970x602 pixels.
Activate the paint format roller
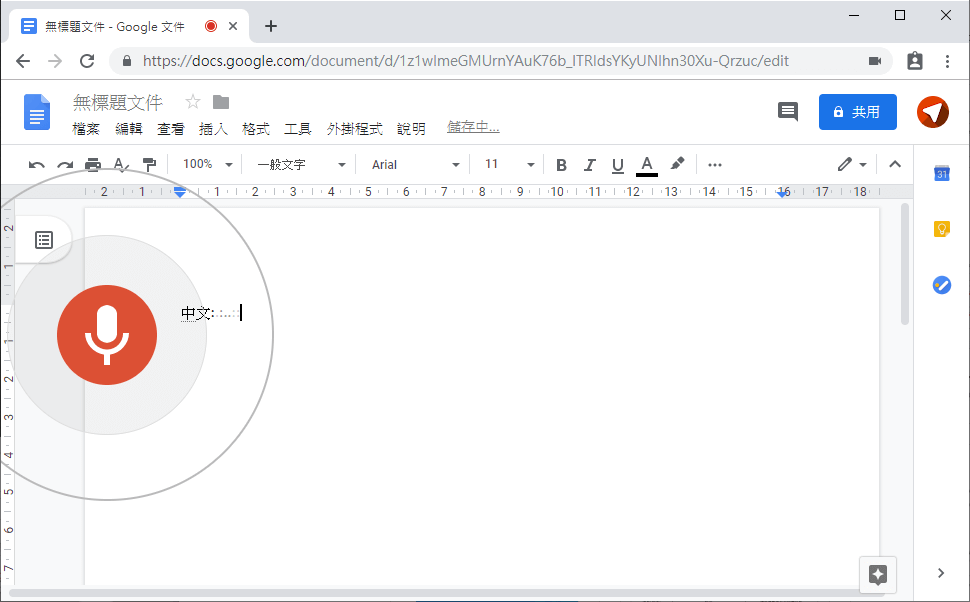tap(149, 165)
